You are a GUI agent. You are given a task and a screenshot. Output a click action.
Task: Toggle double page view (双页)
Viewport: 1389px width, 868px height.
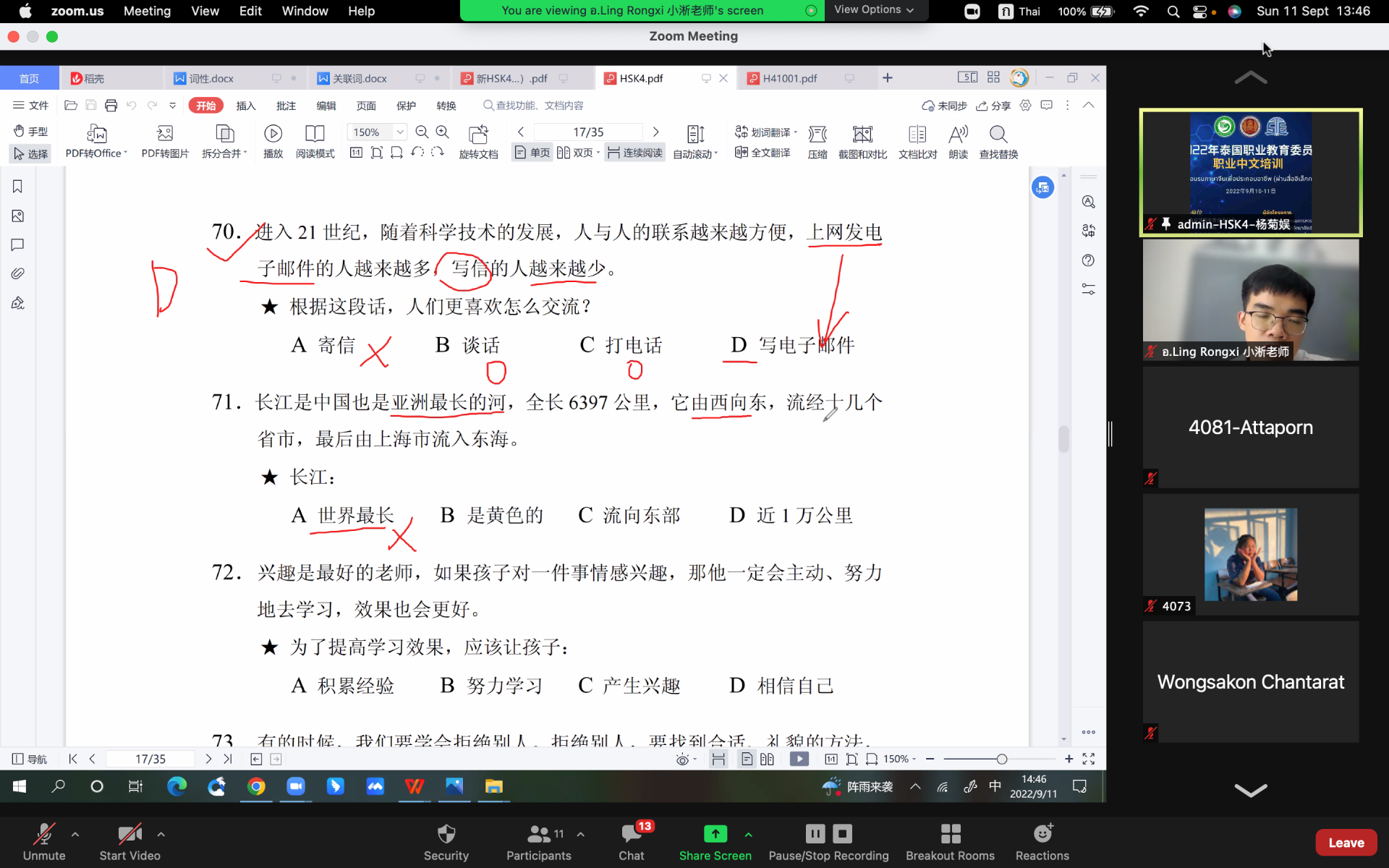[x=577, y=153]
